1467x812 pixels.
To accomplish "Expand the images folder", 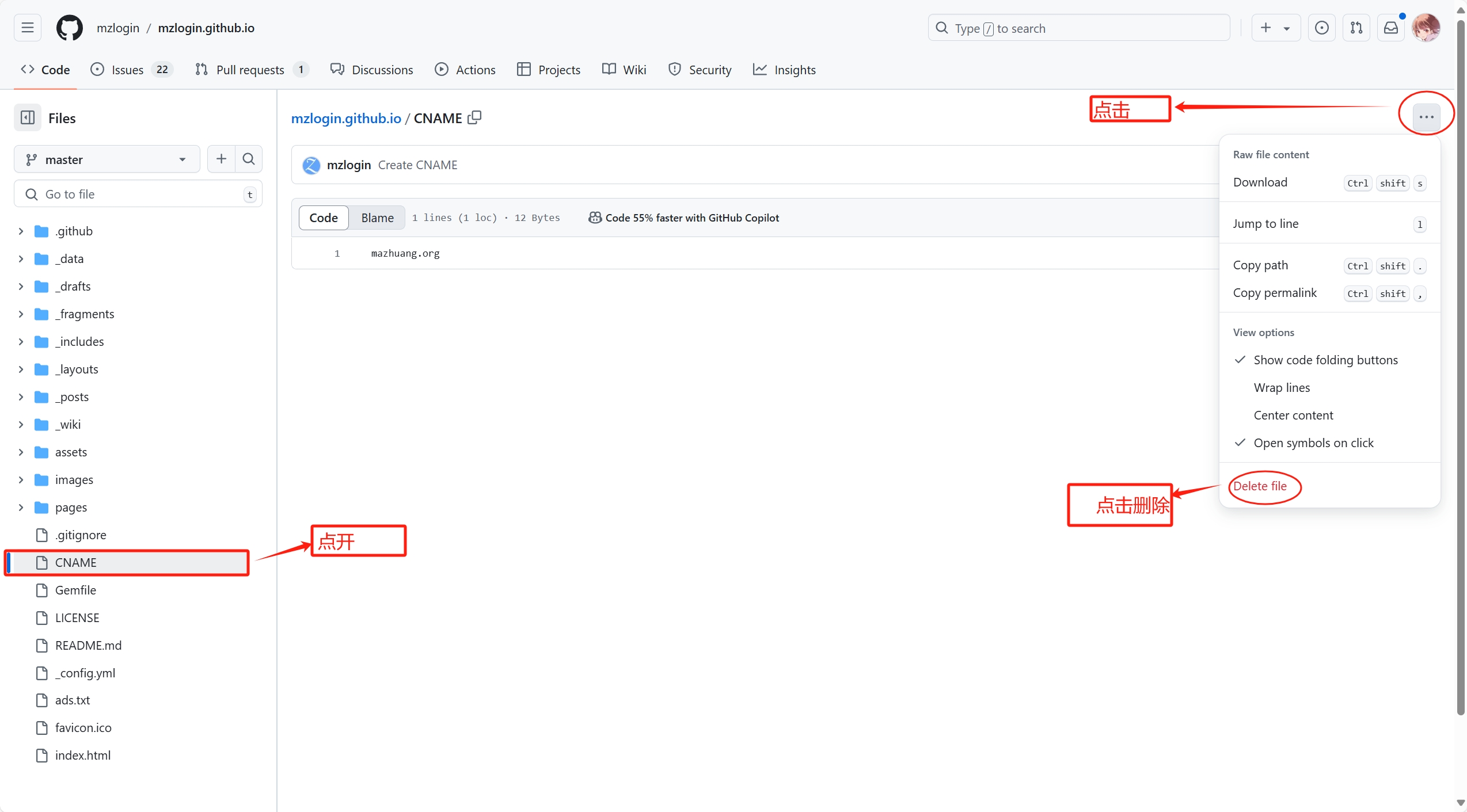I will pyautogui.click(x=21, y=479).
